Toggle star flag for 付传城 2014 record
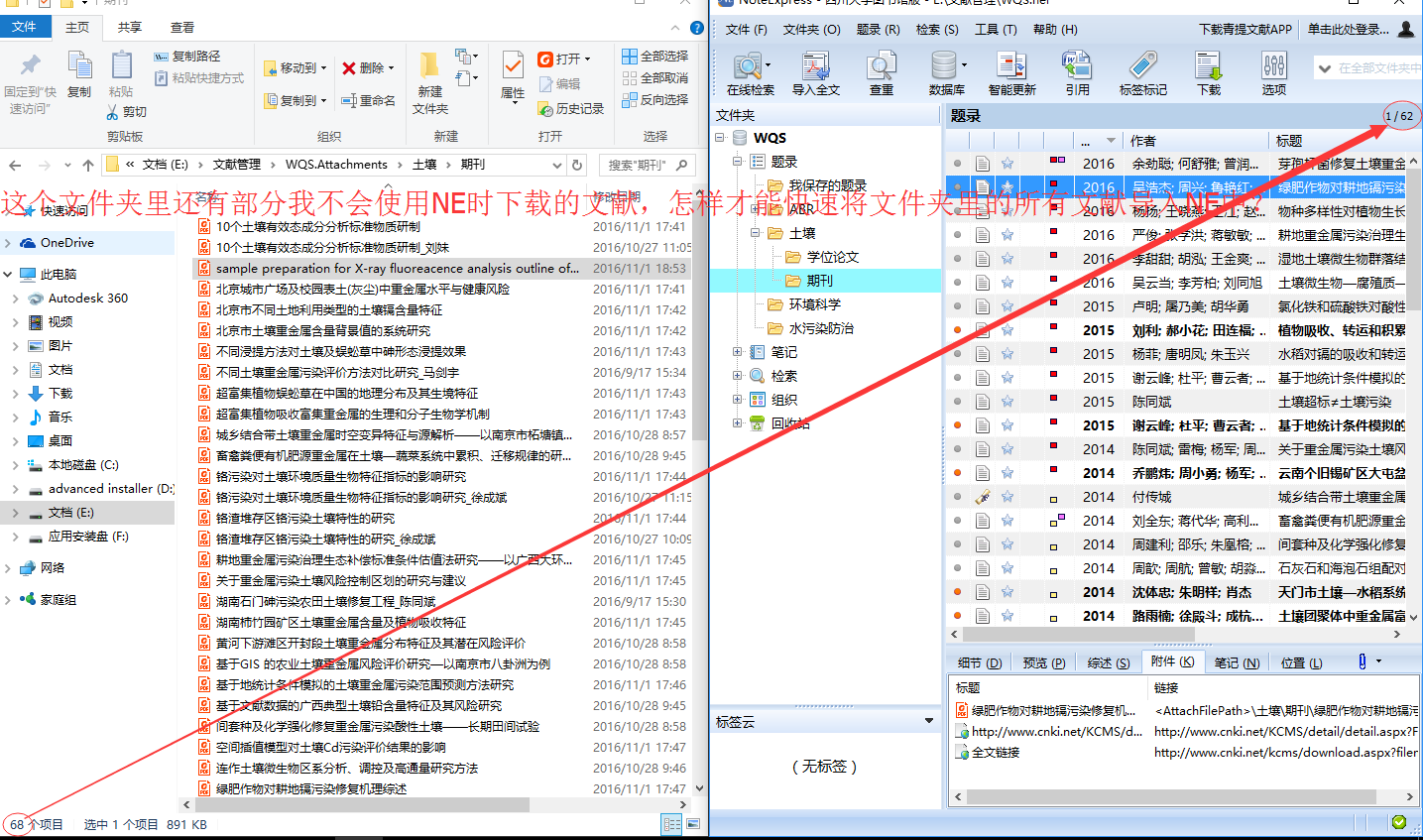The height and width of the screenshot is (840, 1423). click(1008, 497)
